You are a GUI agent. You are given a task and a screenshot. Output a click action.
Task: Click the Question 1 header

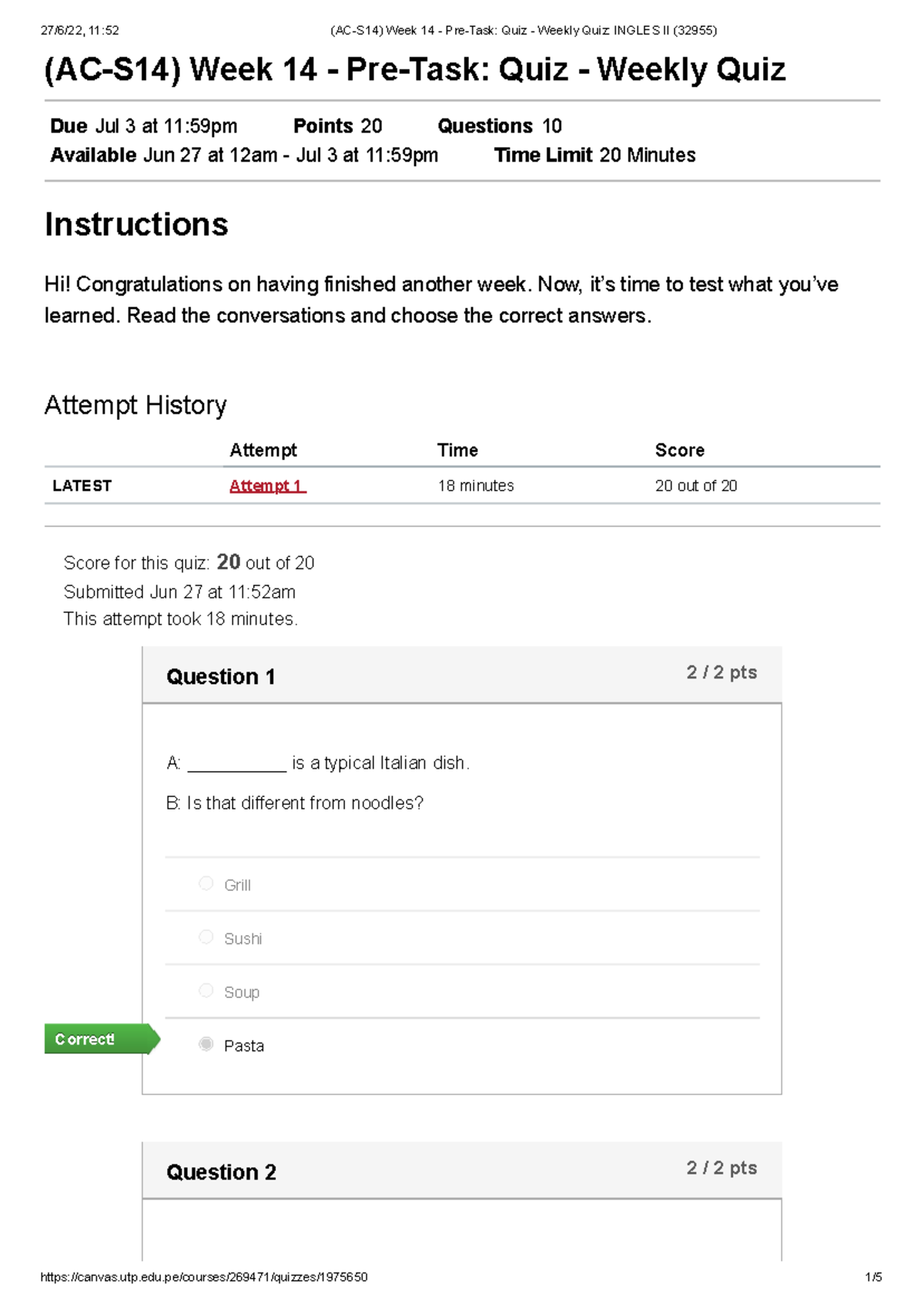(221, 677)
